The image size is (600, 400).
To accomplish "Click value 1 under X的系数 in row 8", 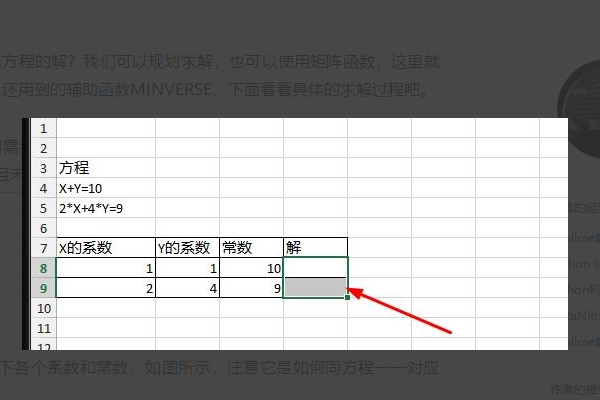I will 106,268.
